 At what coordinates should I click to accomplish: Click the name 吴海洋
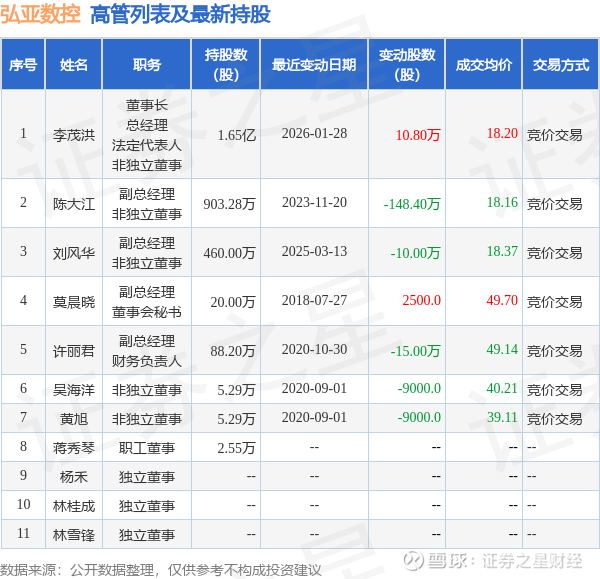click(x=74, y=390)
